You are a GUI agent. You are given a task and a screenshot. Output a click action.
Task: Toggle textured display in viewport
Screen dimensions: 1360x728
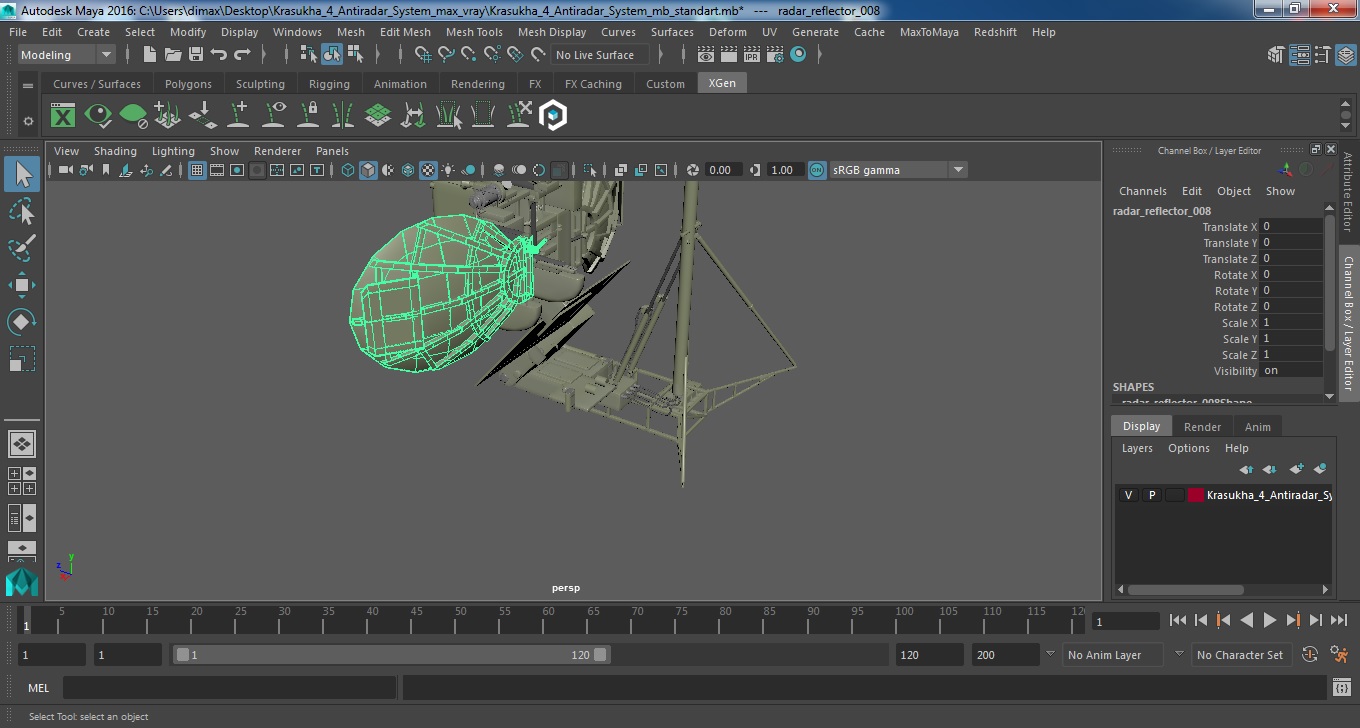(x=428, y=170)
